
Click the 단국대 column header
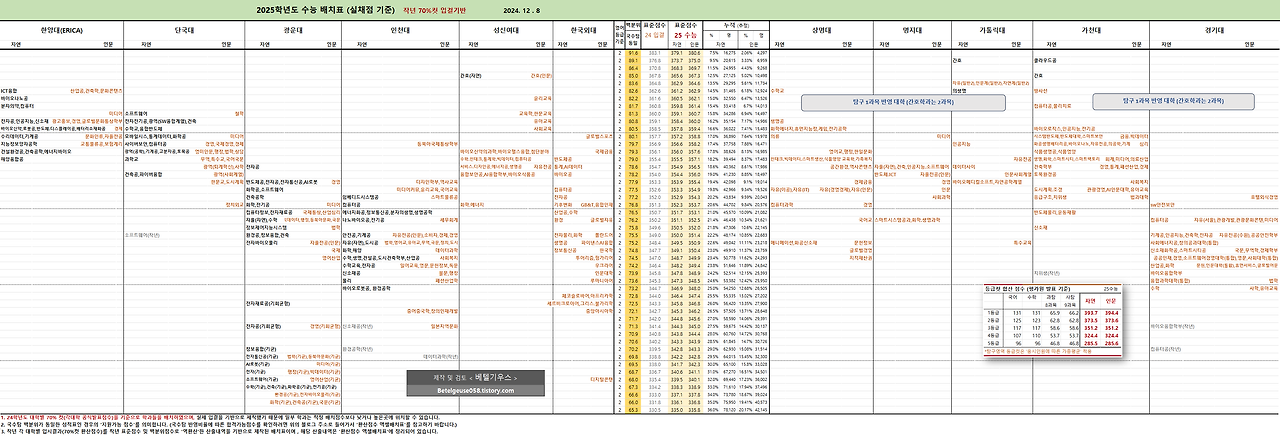187,31
